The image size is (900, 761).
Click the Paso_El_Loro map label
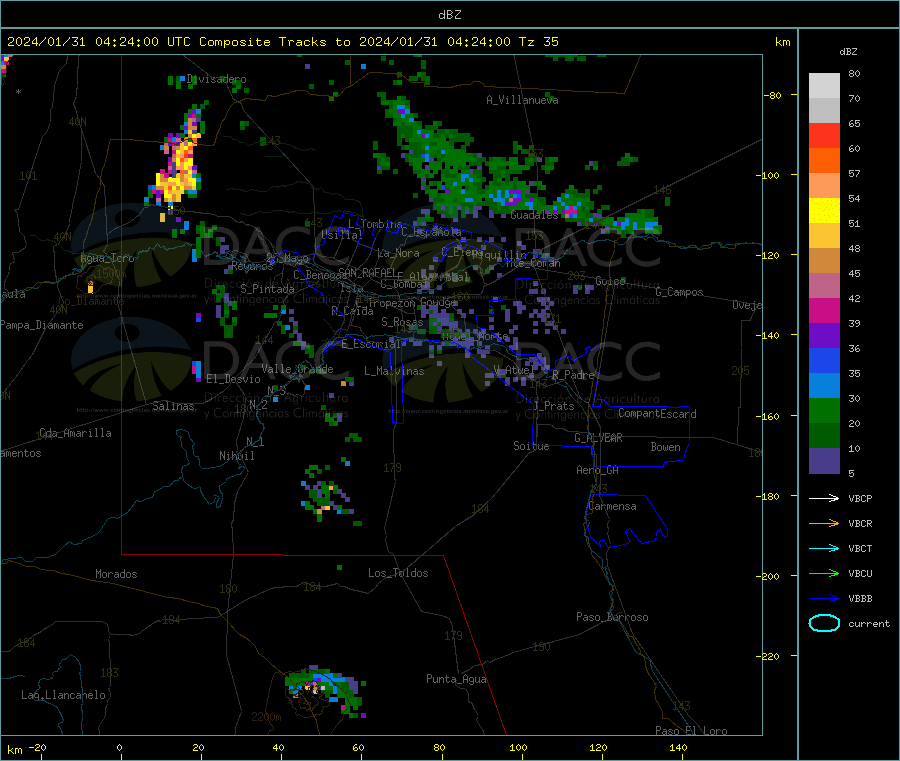pyautogui.click(x=691, y=731)
